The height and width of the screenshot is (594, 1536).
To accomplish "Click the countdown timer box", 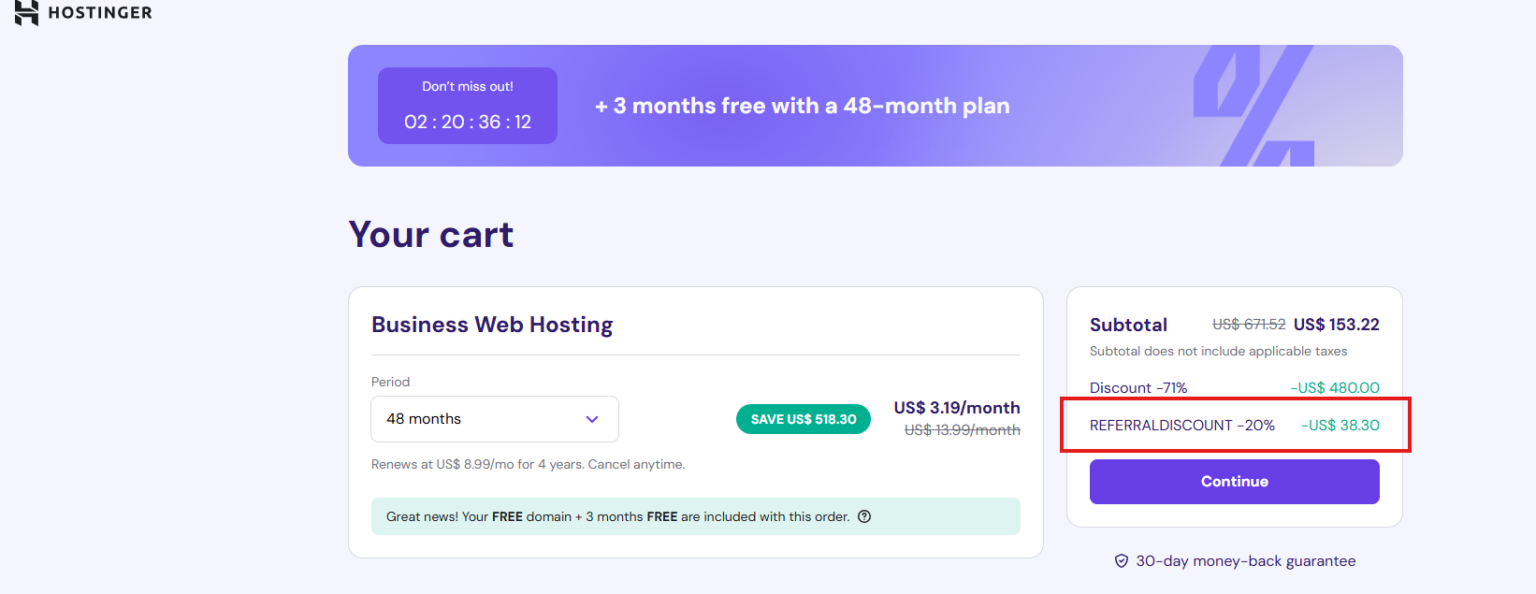I will [x=467, y=106].
